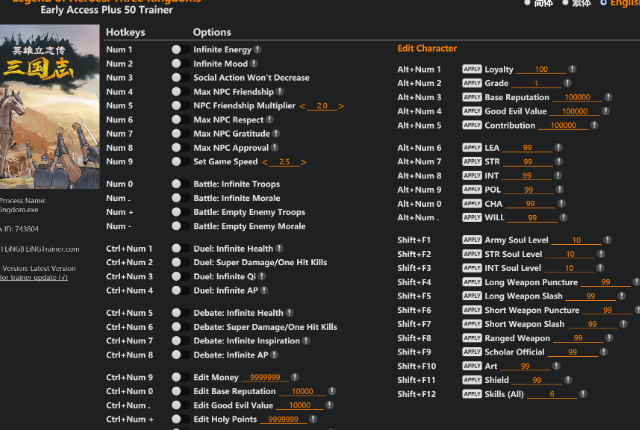Click the game cover art thumbnail
640x430 pixels.
46,108
